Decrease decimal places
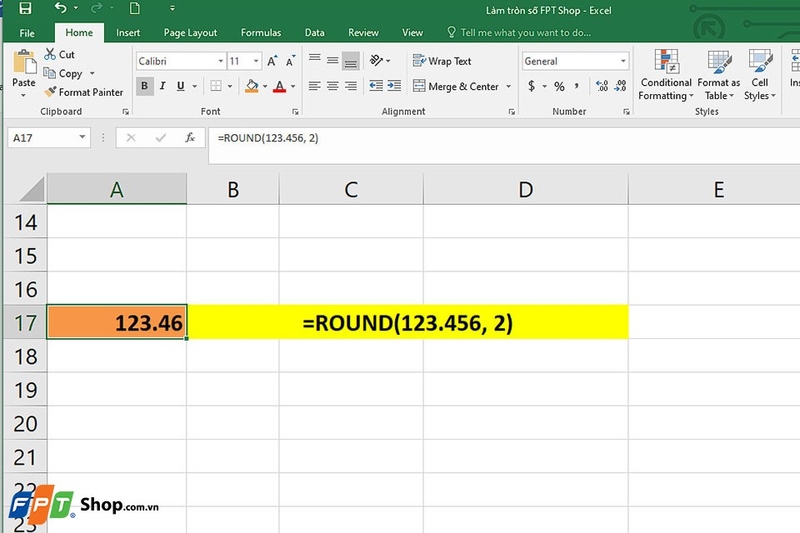The height and width of the screenshot is (533, 800). coord(620,86)
